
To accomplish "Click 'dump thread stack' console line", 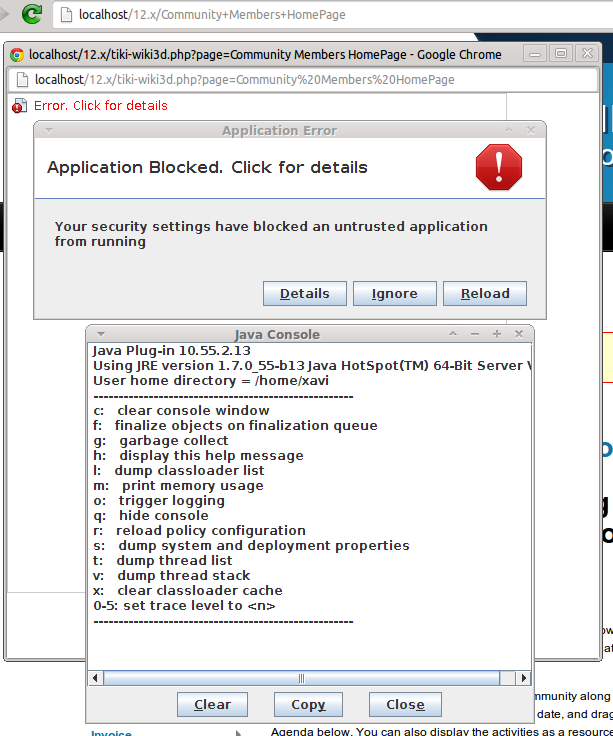I will coord(171,575).
